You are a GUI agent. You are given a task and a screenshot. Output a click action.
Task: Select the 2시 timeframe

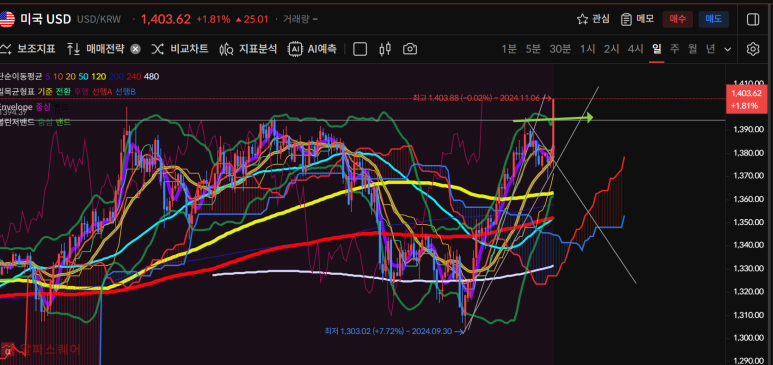click(x=612, y=49)
